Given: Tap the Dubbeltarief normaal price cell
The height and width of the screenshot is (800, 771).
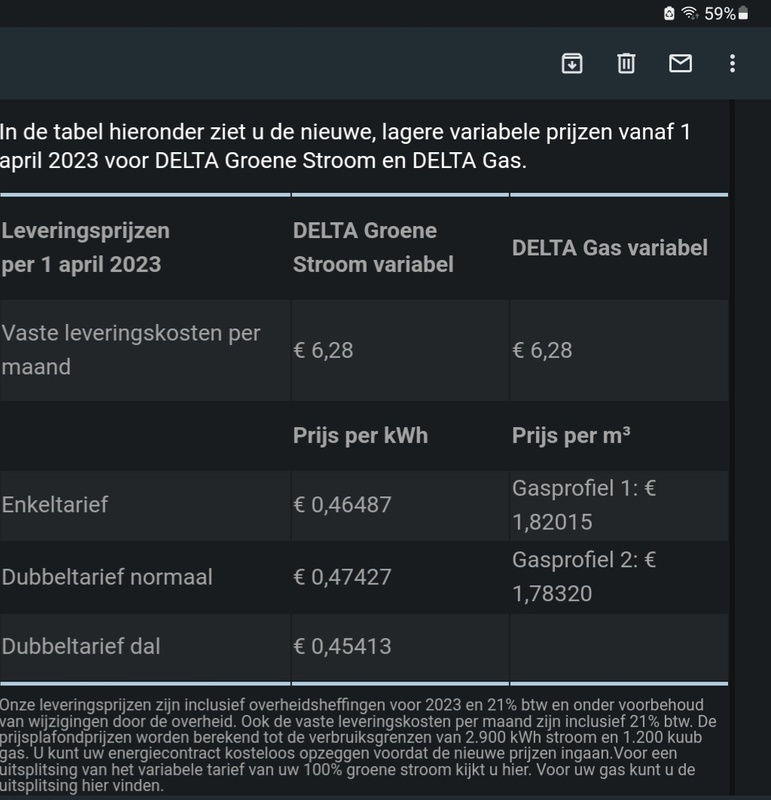Looking at the screenshot, I should point(400,577).
